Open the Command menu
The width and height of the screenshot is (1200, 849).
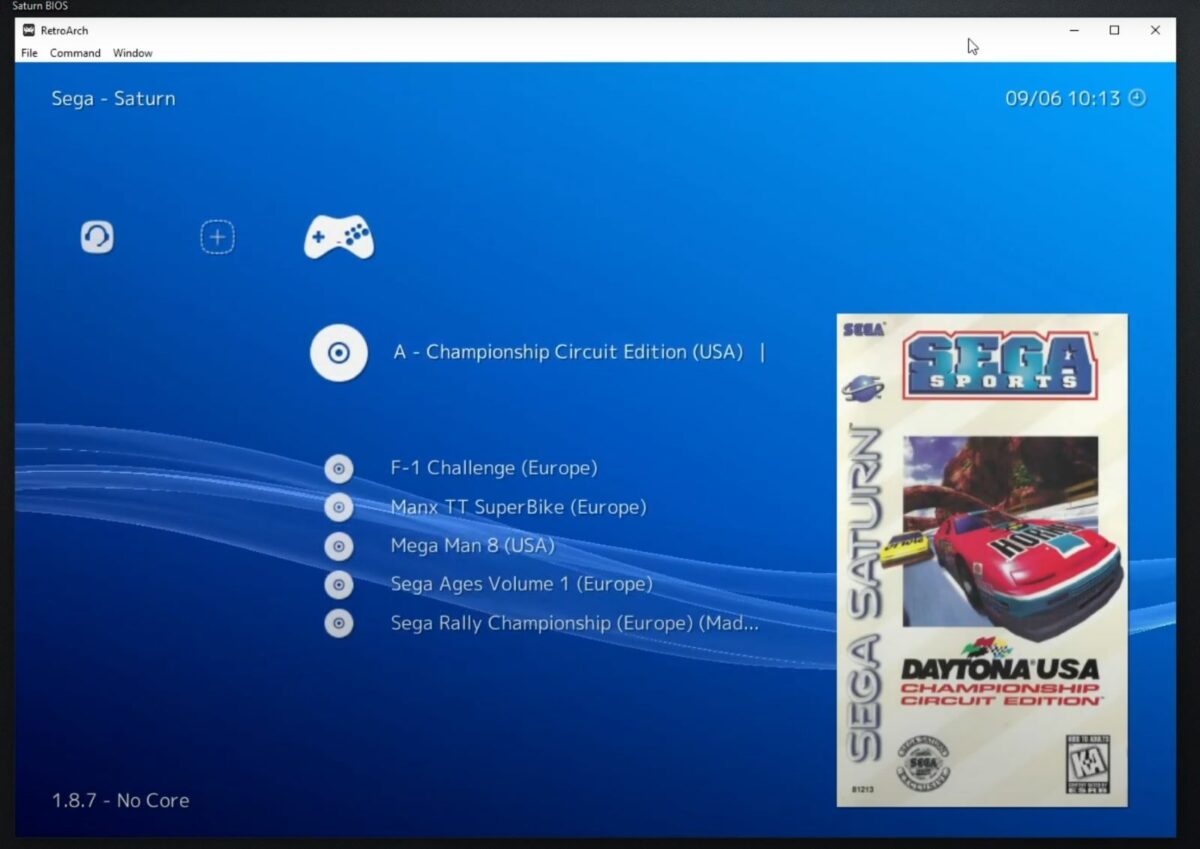[x=75, y=53]
